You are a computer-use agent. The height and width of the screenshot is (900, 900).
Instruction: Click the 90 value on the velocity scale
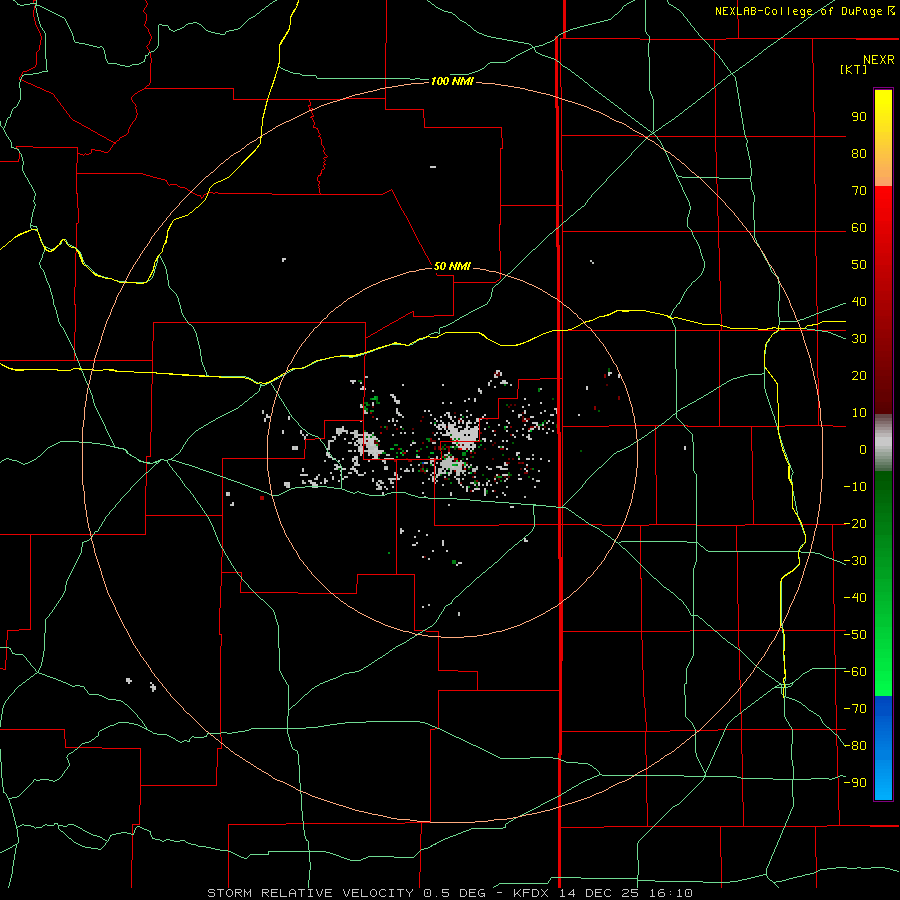tap(859, 117)
